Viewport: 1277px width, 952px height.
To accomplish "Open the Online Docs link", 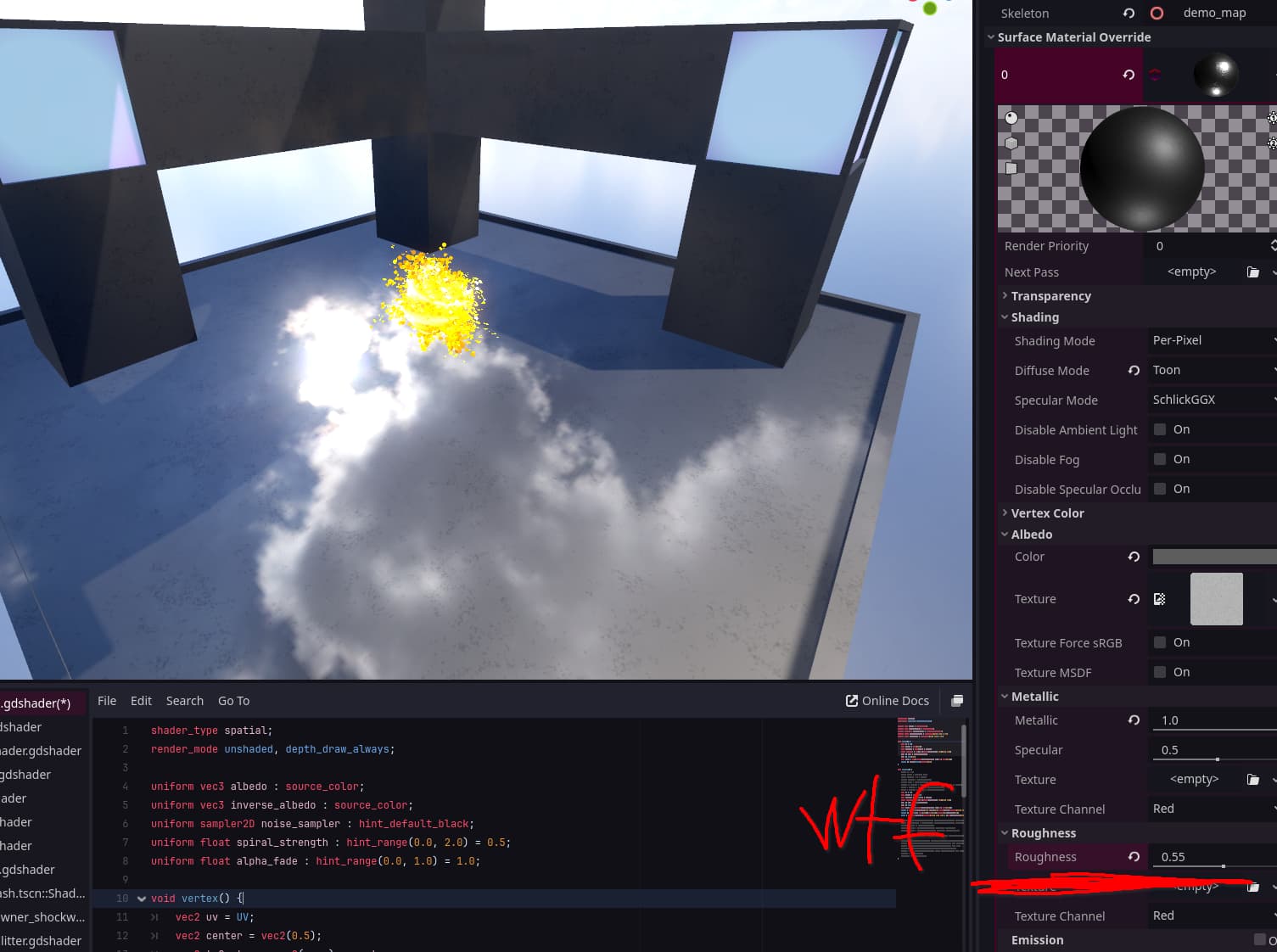I will pos(888,701).
